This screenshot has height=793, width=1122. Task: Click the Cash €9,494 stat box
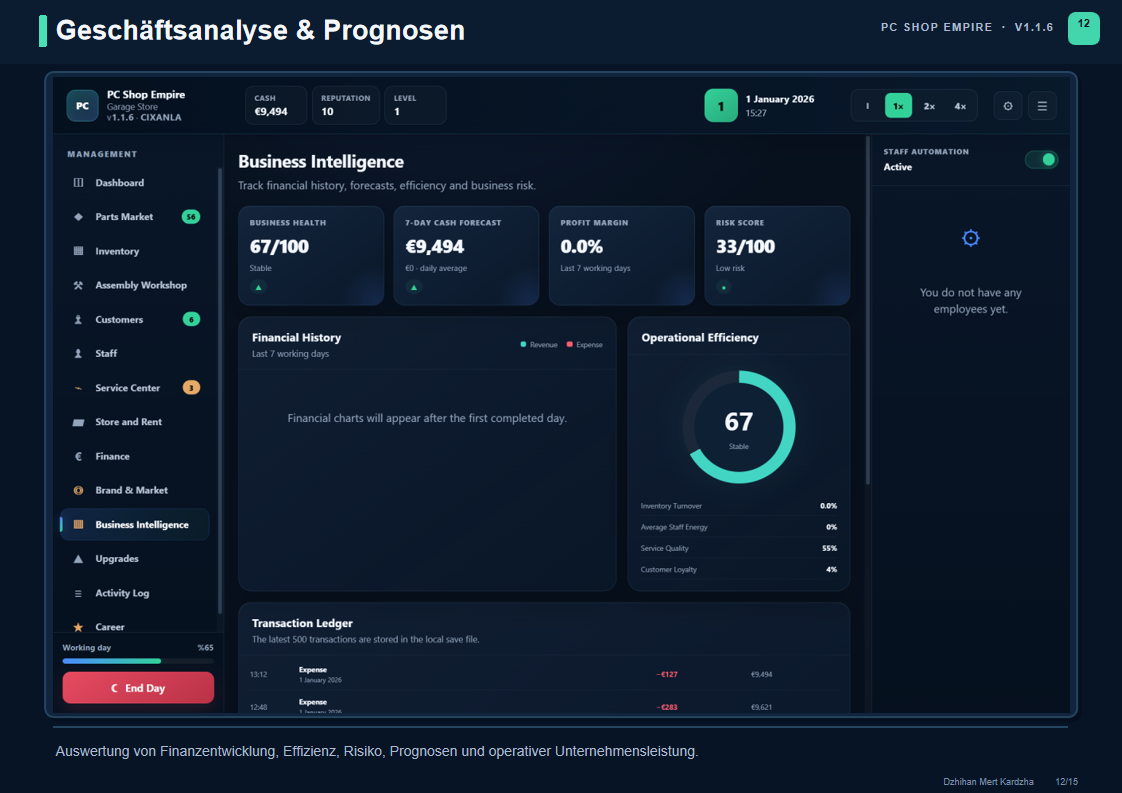click(276, 105)
